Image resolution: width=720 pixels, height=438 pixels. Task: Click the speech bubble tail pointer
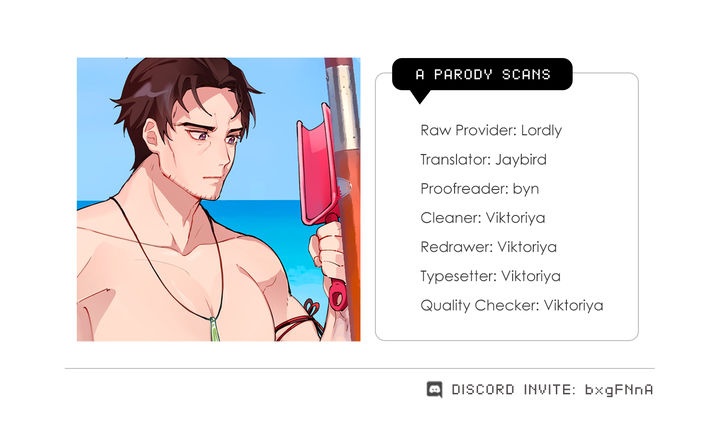(x=420, y=96)
